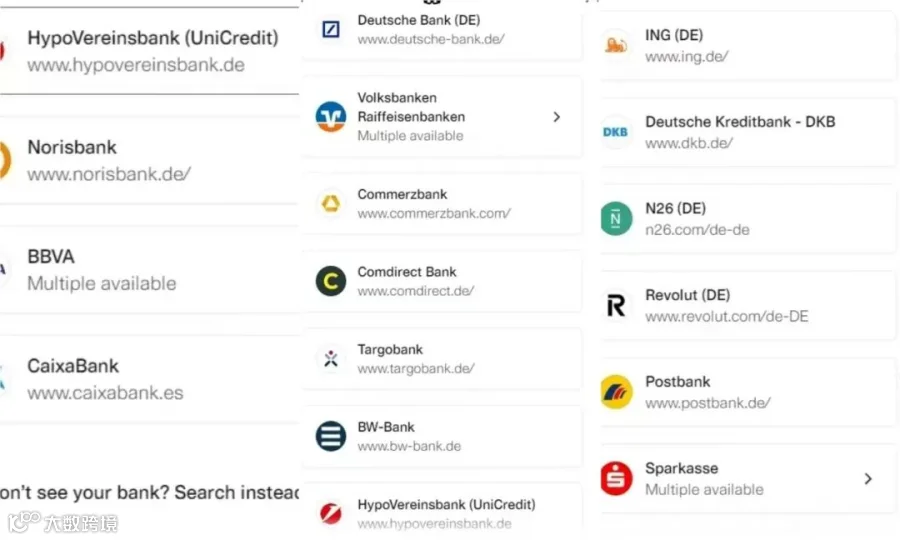Image resolution: width=900 pixels, height=540 pixels.
Task: Select Deutsche Kreditbank - DKB name label
Action: point(740,122)
